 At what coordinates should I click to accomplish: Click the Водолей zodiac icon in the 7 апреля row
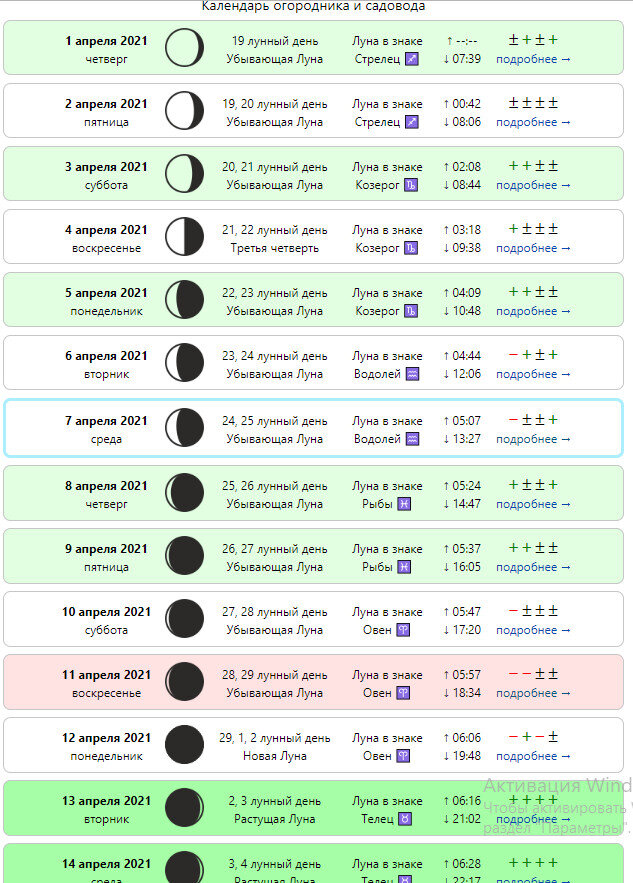[413, 439]
